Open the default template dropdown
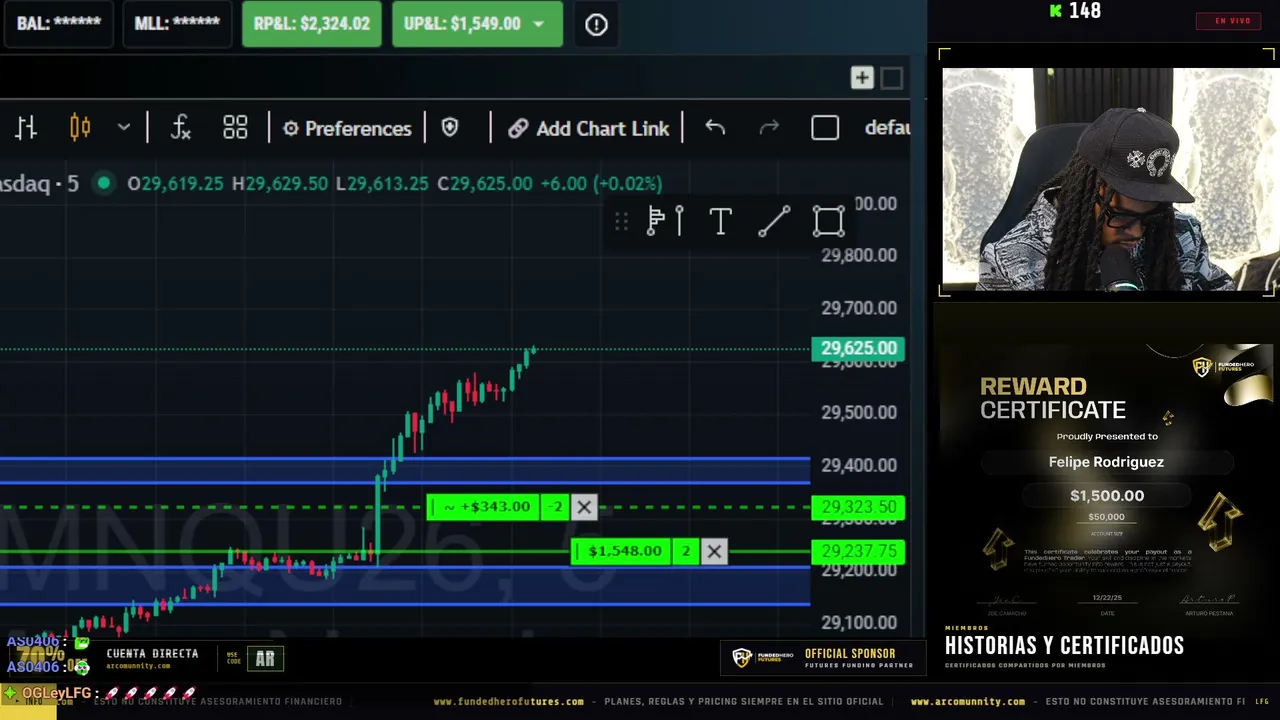Screen dimensions: 1280x720 888,128
